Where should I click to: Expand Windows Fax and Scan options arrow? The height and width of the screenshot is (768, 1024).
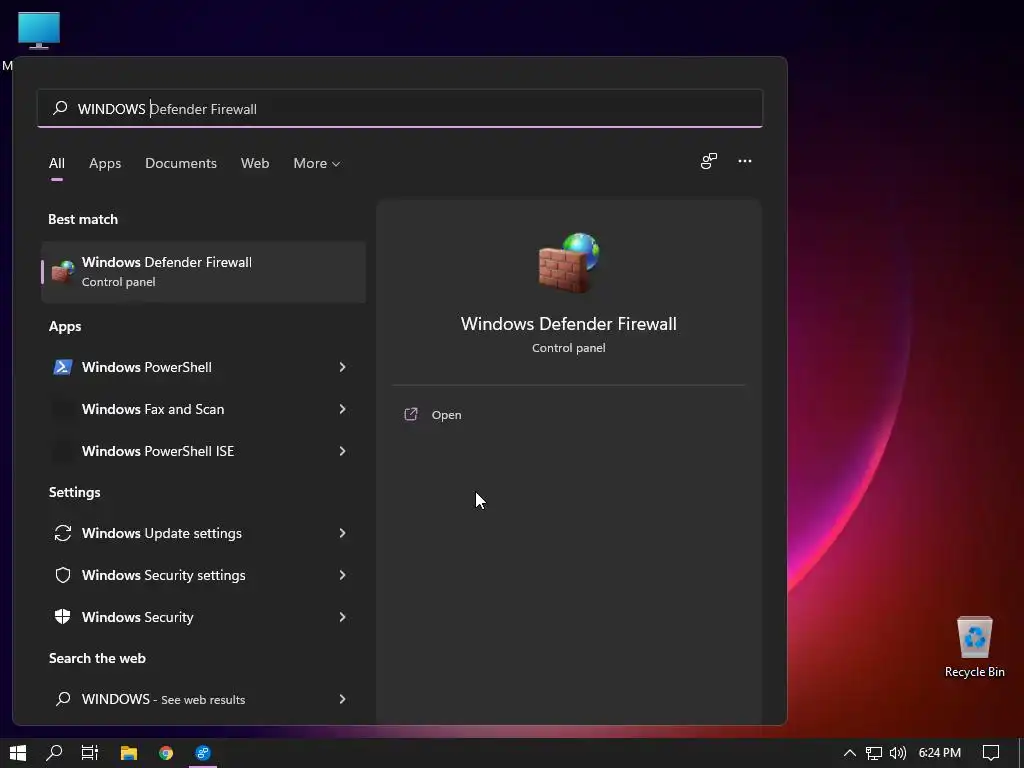point(342,409)
